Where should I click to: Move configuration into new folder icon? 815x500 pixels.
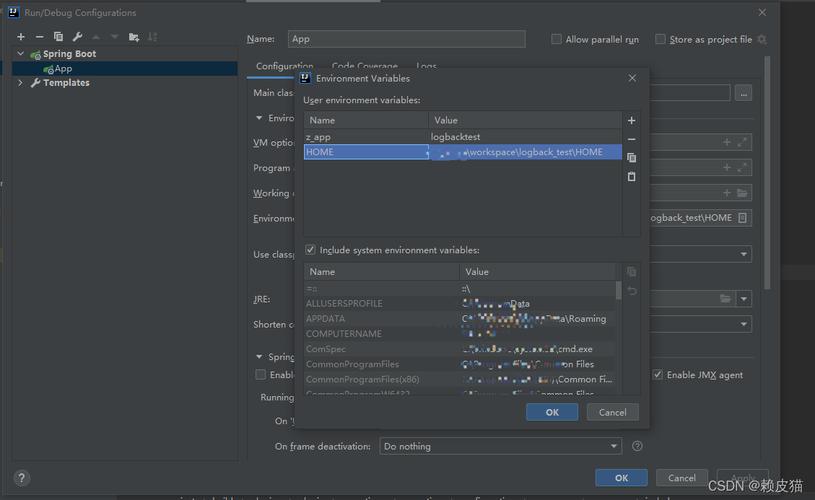[134, 37]
